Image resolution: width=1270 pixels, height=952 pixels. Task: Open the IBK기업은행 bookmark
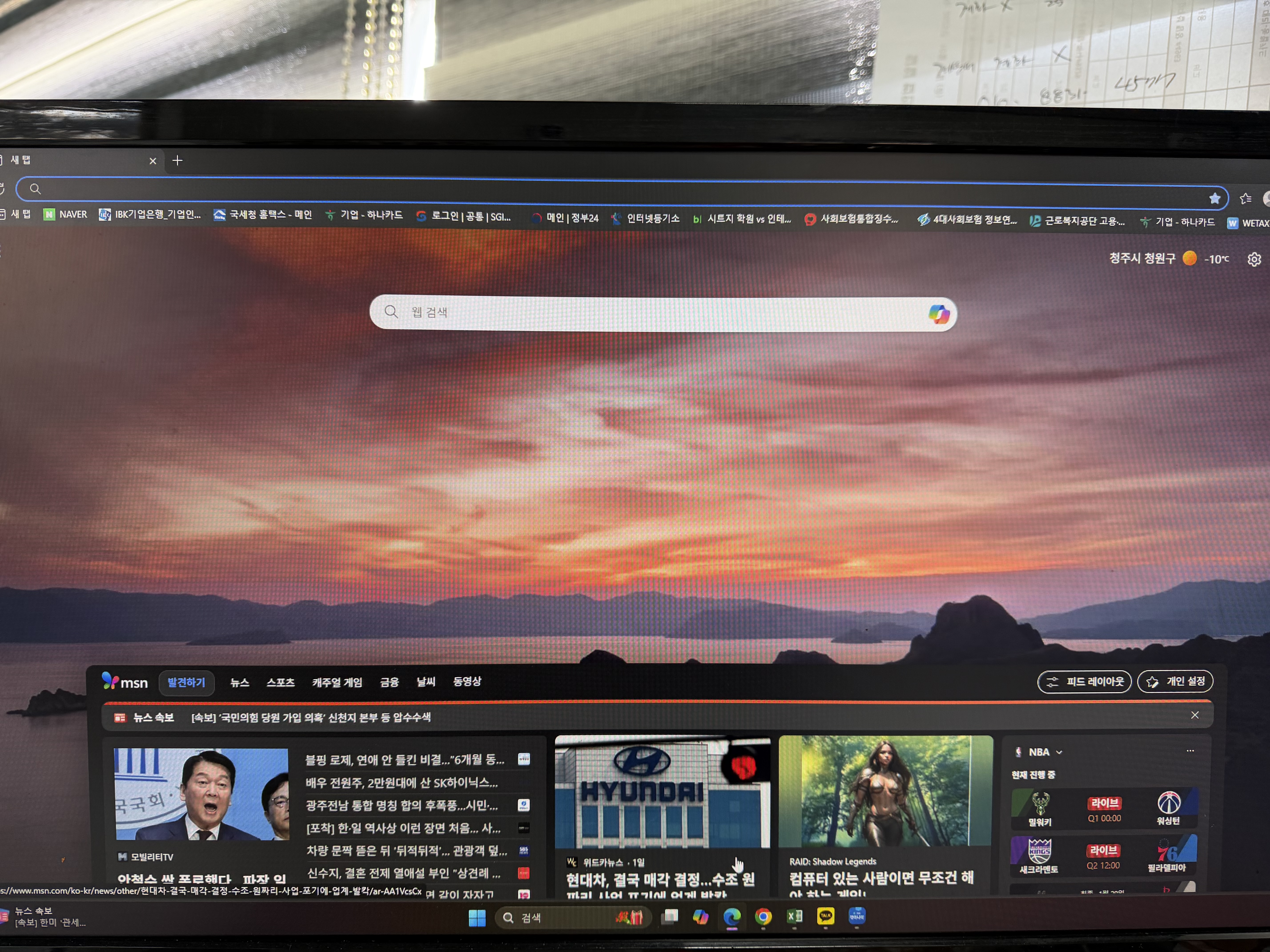point(150,215)
